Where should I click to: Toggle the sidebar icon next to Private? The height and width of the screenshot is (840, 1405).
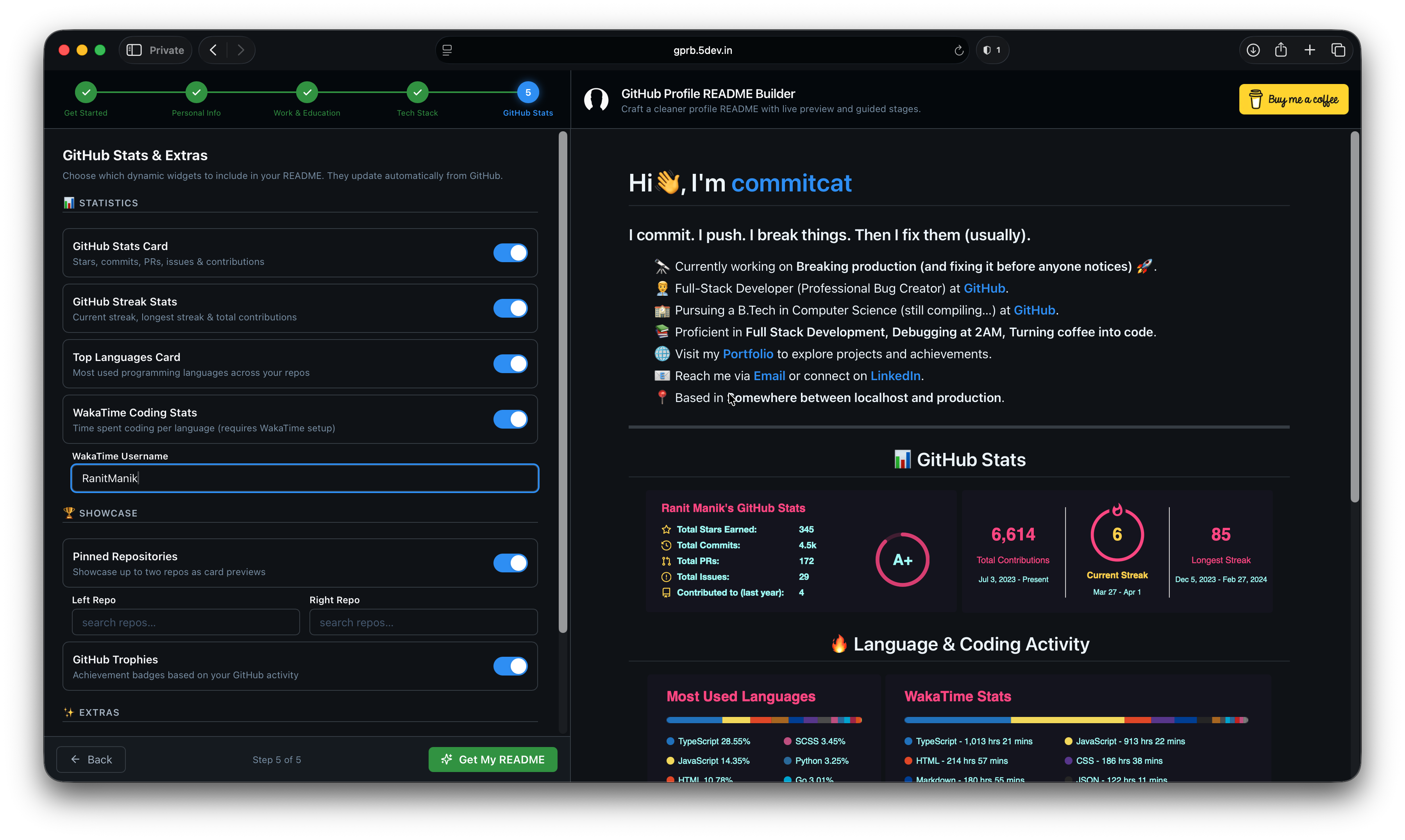pos(134,50)
